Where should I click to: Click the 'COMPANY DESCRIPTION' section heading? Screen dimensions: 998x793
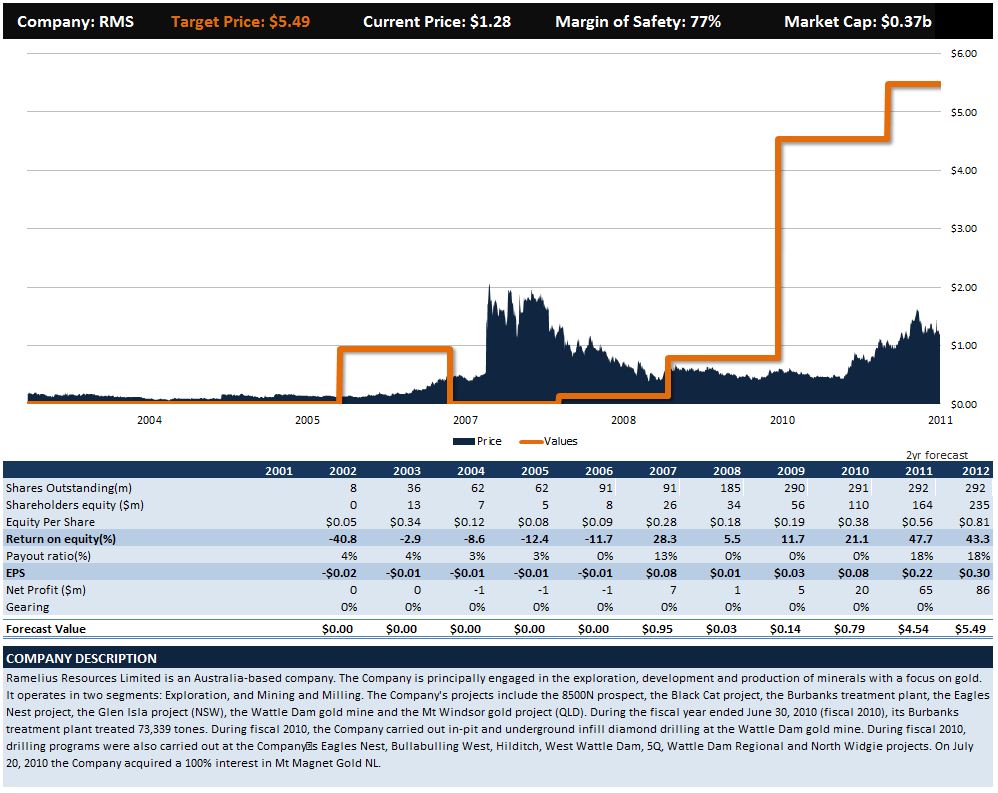pos(81,659)
